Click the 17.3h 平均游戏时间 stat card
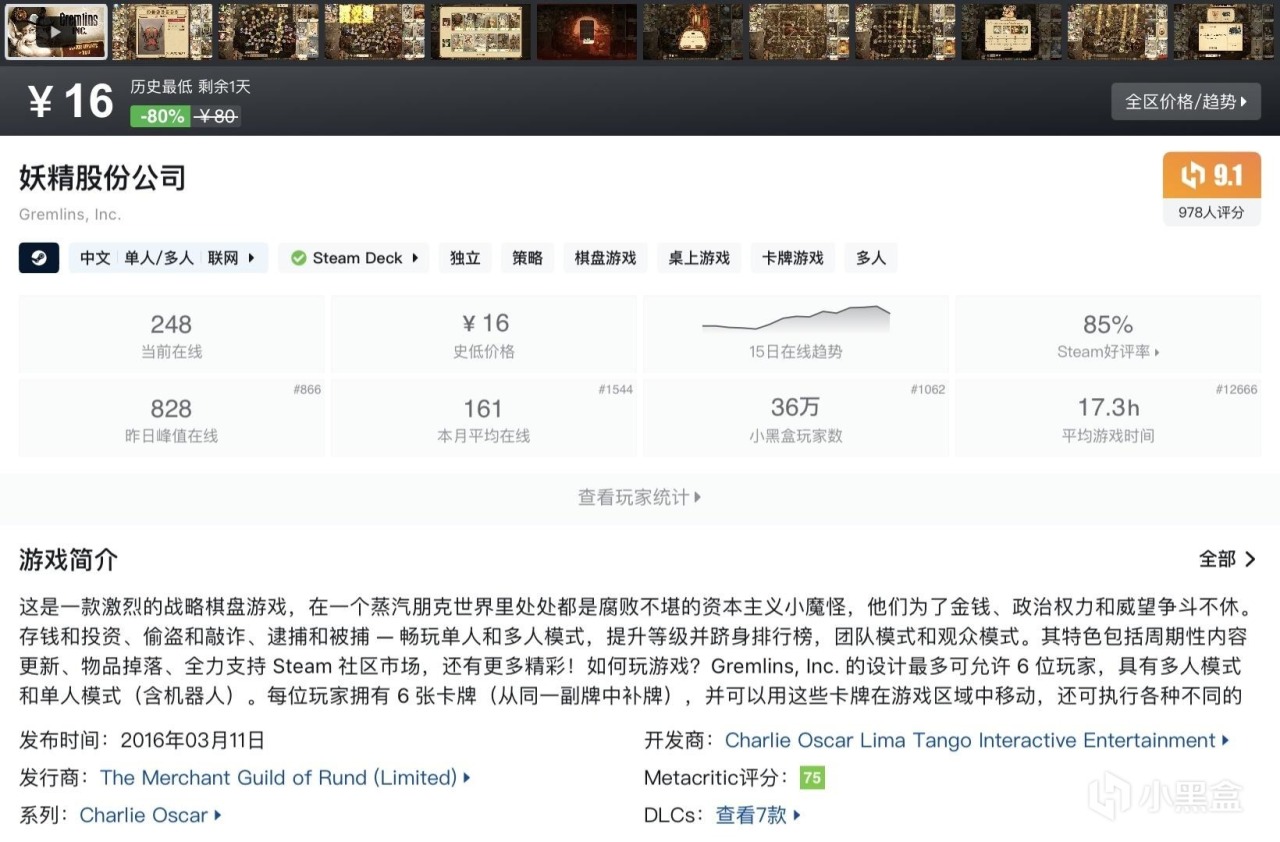 coord(1108,418)
